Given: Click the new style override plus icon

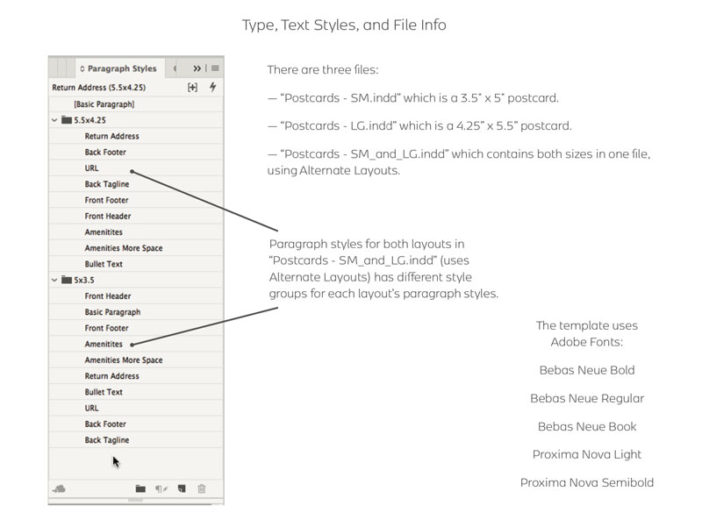Looking at the screenshot, I should (193, 87).
